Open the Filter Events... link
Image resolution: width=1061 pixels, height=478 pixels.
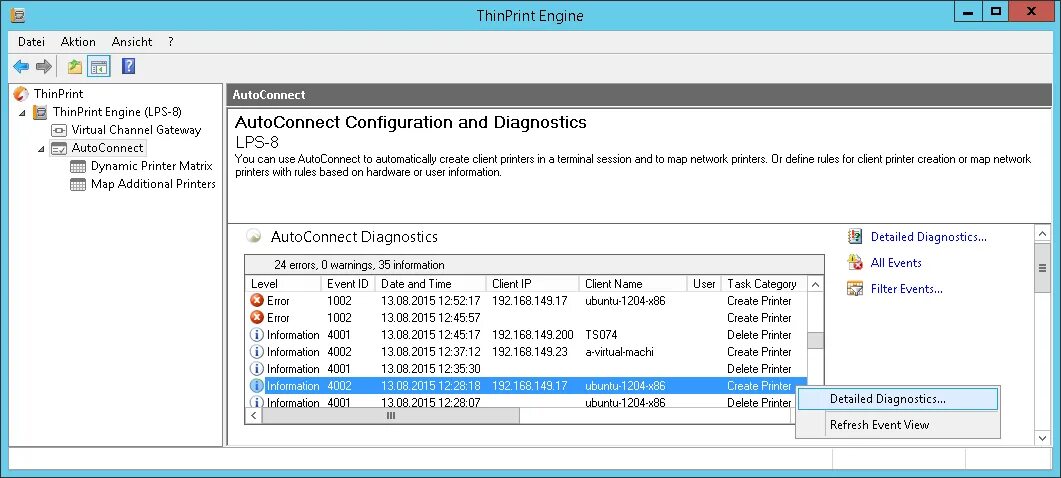(907, 289)
